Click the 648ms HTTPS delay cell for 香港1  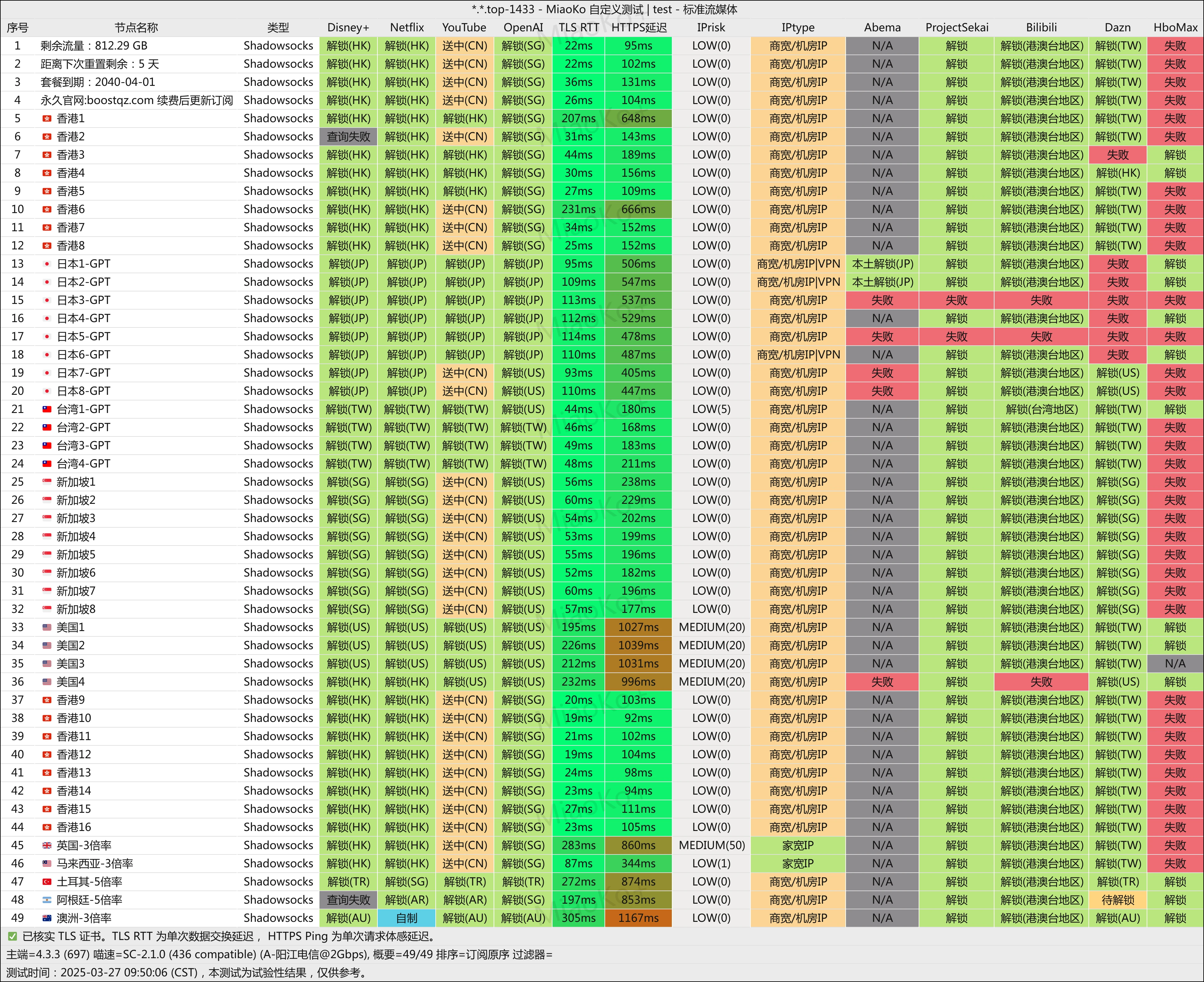point(638,118)
